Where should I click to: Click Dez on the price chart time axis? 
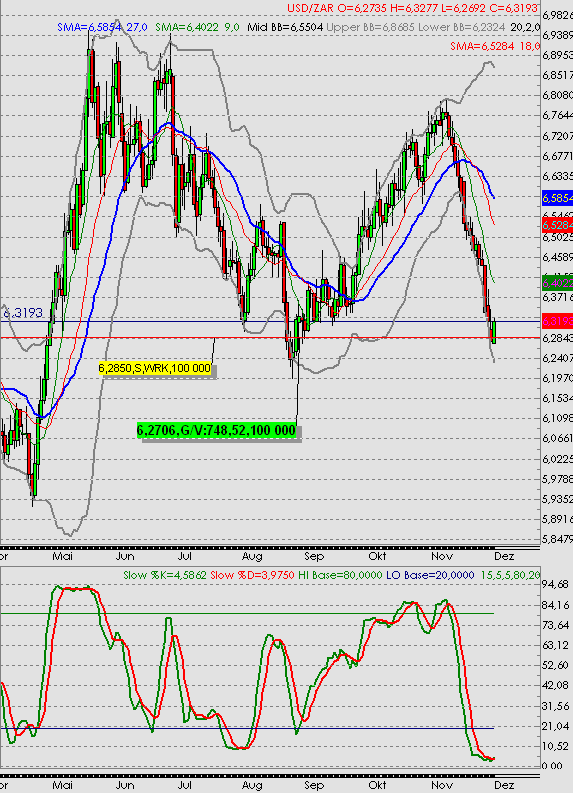504,556
